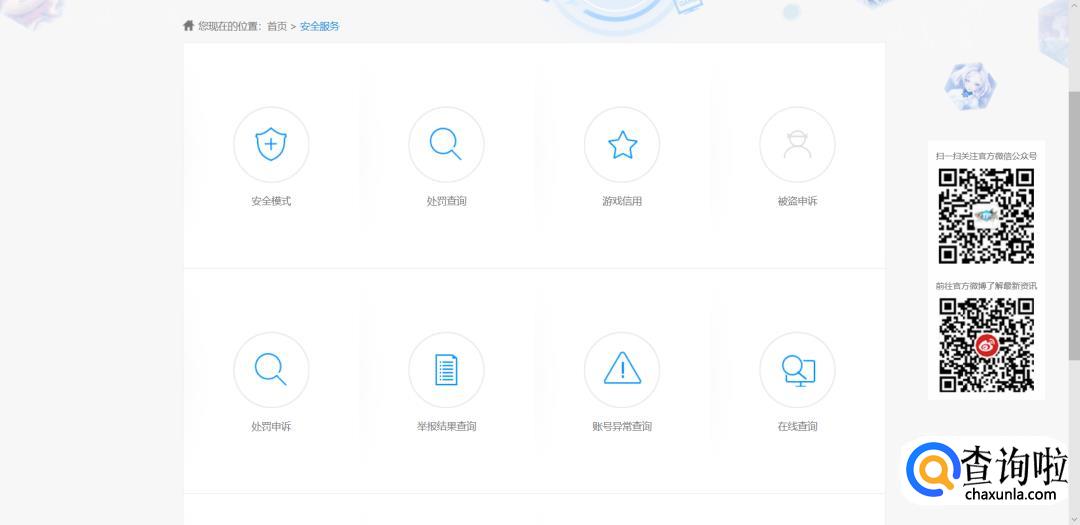Click the 账号异常查询 label

pos(622,426)
